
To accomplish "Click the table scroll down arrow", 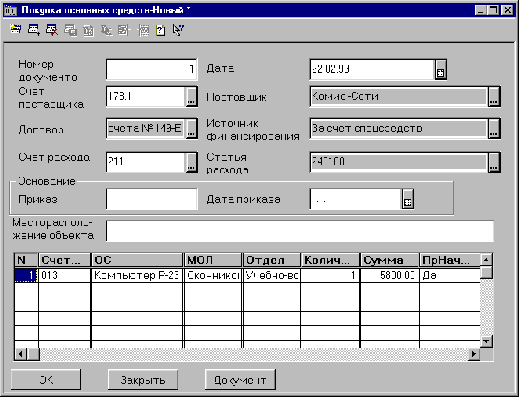I will point(486,341).
